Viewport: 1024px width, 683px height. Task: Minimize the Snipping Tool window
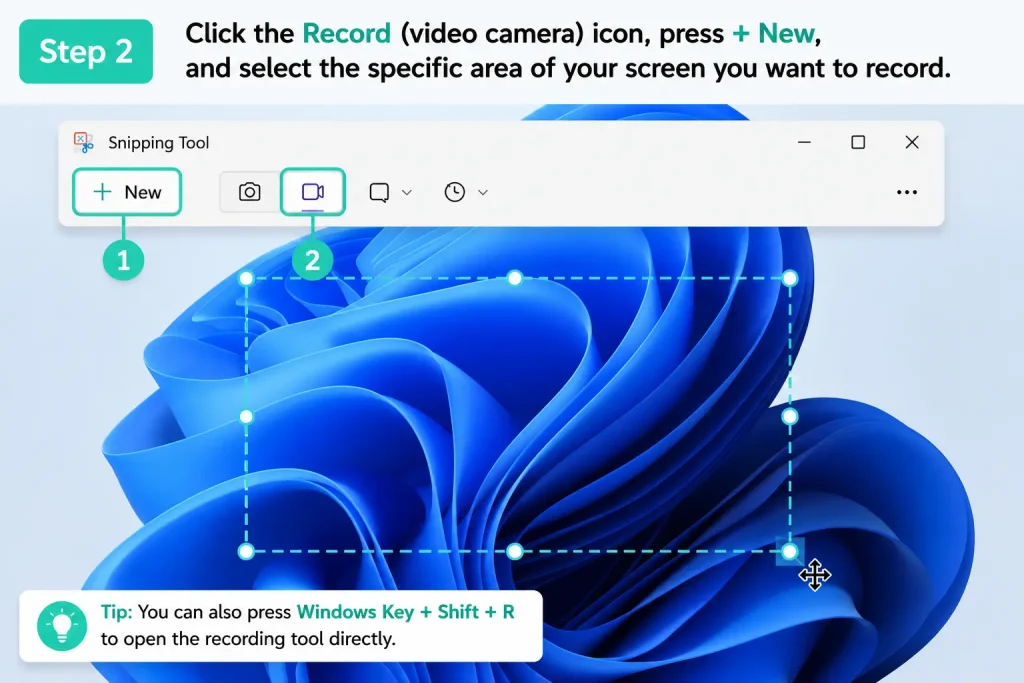click(804, 142)
